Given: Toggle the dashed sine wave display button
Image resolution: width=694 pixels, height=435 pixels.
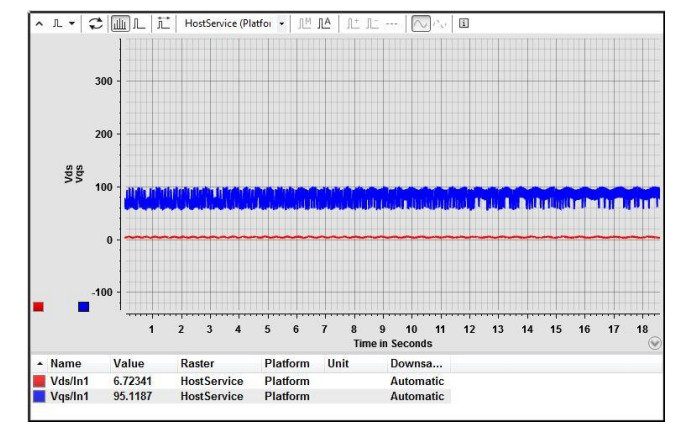Looking at the screenshot, I should 440,23.
